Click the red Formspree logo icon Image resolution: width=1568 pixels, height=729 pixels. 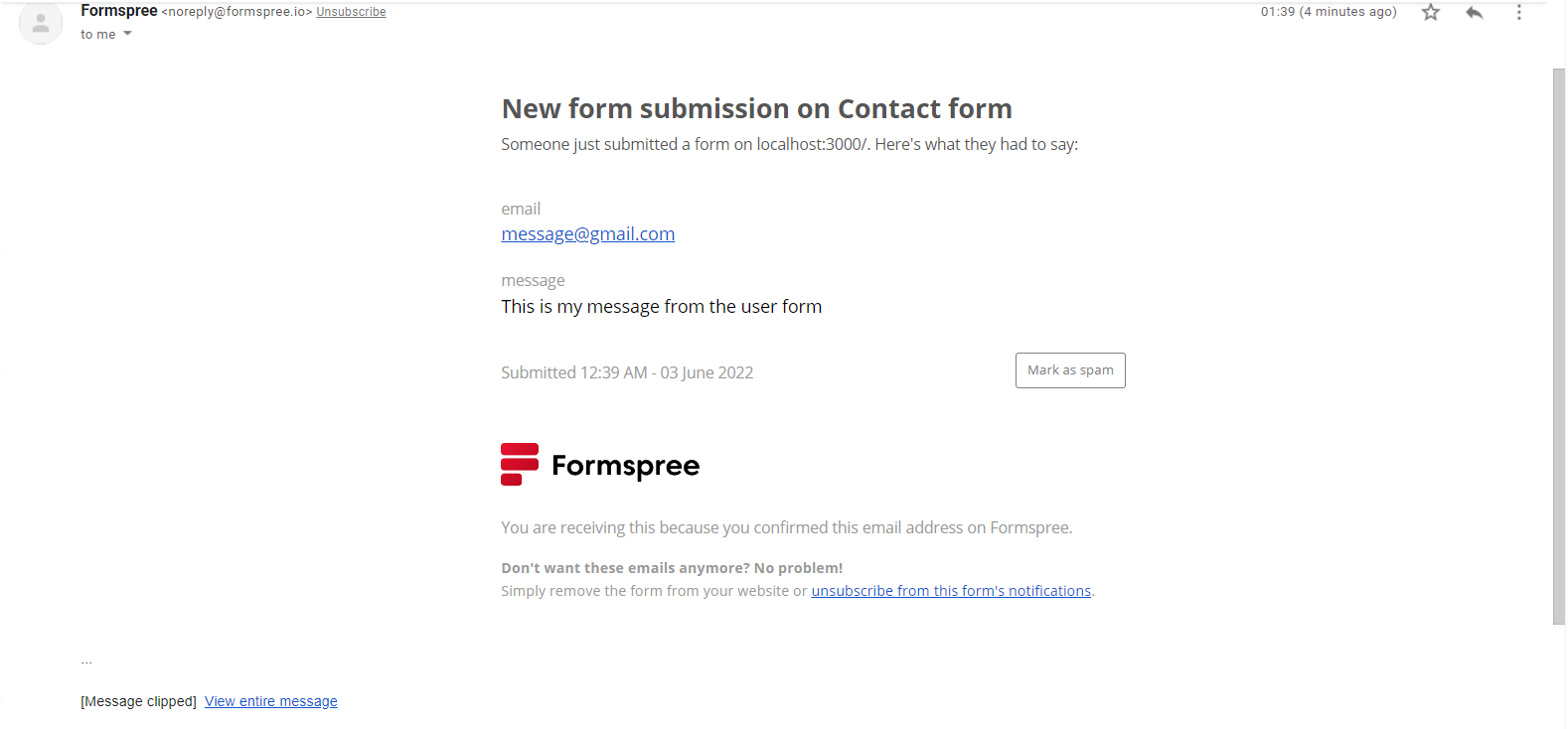coord(520,464)
